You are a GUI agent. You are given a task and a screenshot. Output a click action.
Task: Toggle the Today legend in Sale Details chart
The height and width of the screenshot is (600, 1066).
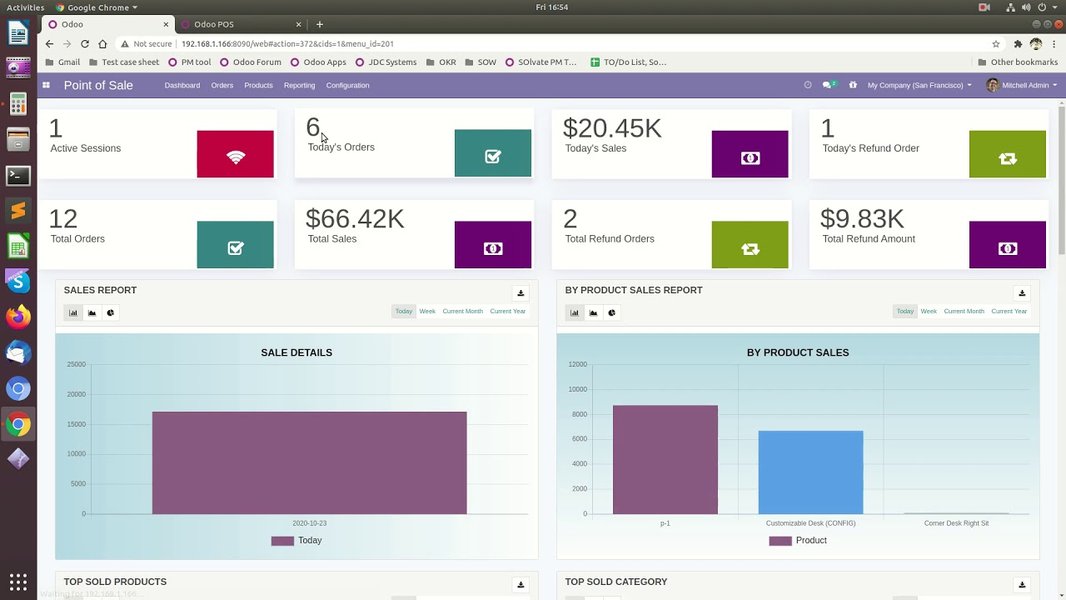tap(296, 540)
